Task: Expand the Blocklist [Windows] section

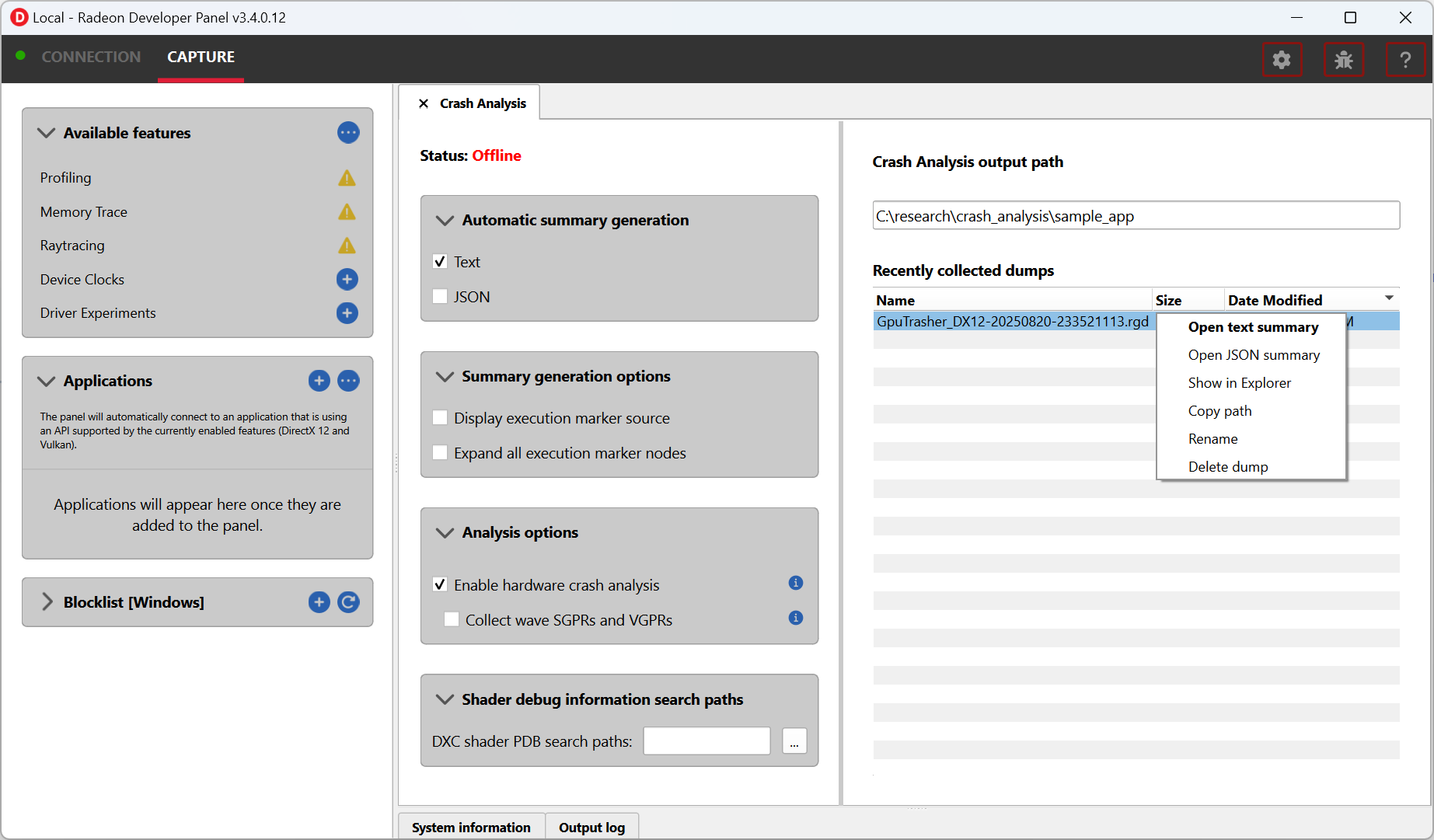Action: click(x=47, y=602)
